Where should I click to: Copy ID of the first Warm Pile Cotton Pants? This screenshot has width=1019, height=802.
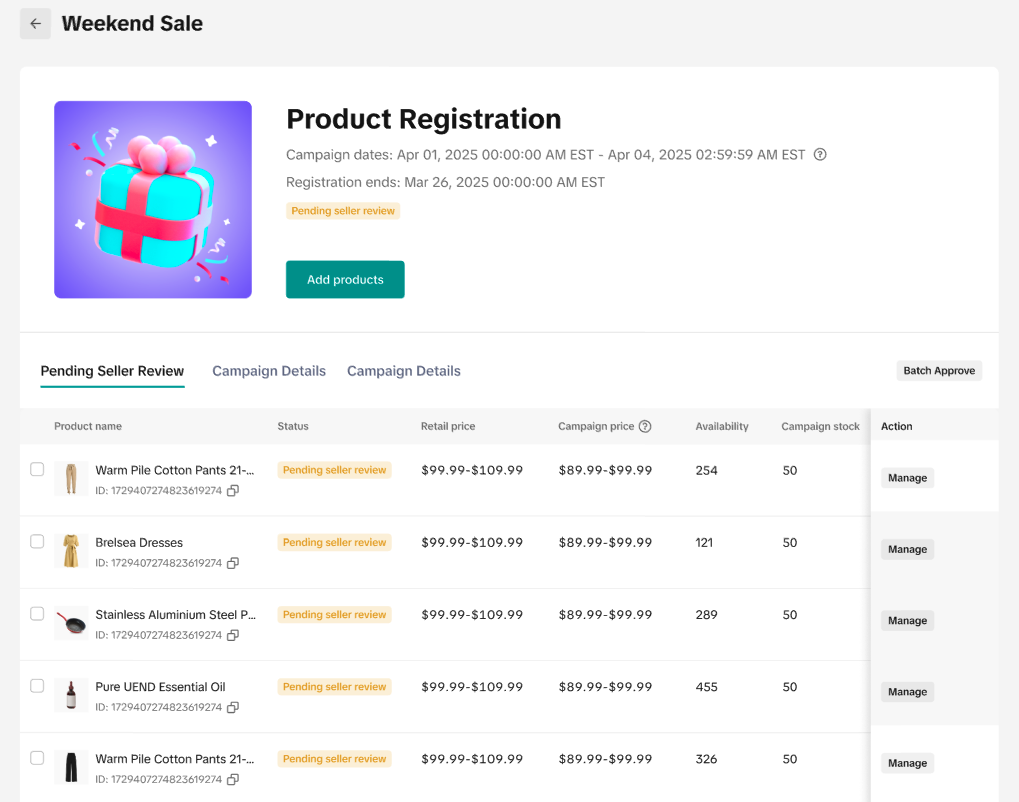[x=233, y=491]
